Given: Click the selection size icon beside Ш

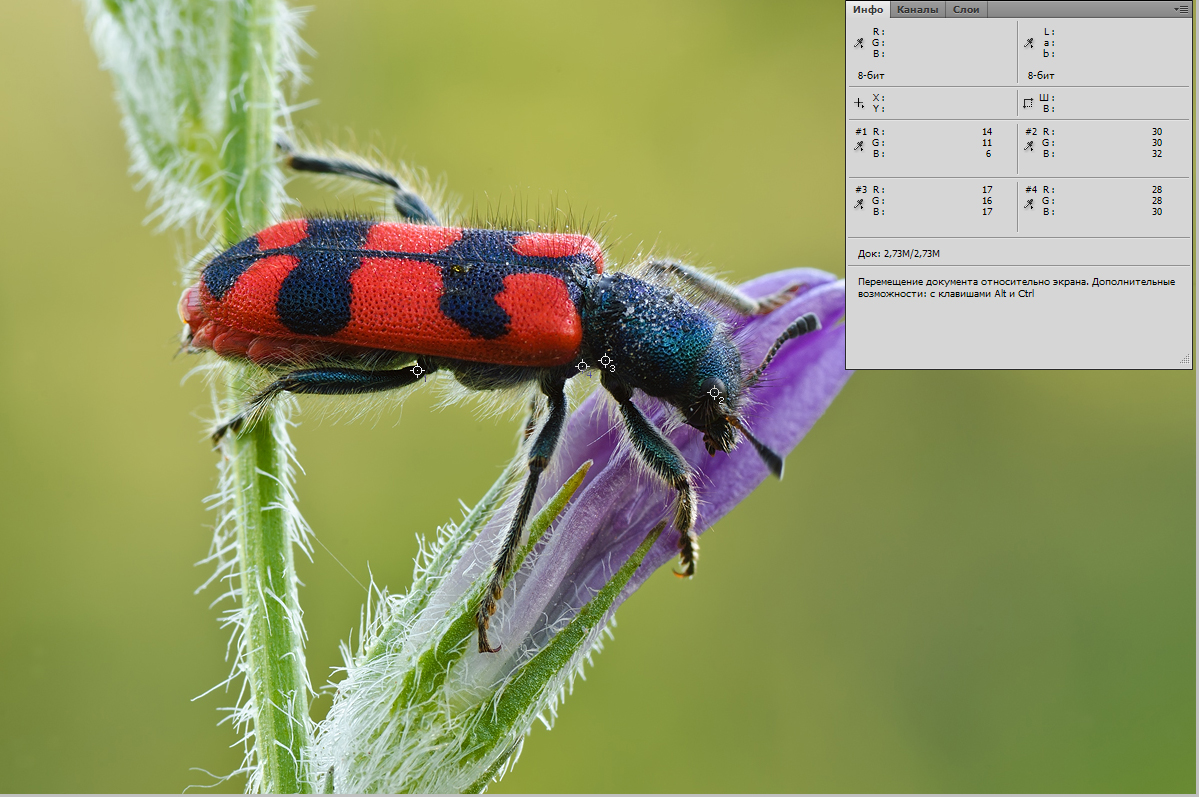Looking at the screenshot, I should coord(1028,102).
